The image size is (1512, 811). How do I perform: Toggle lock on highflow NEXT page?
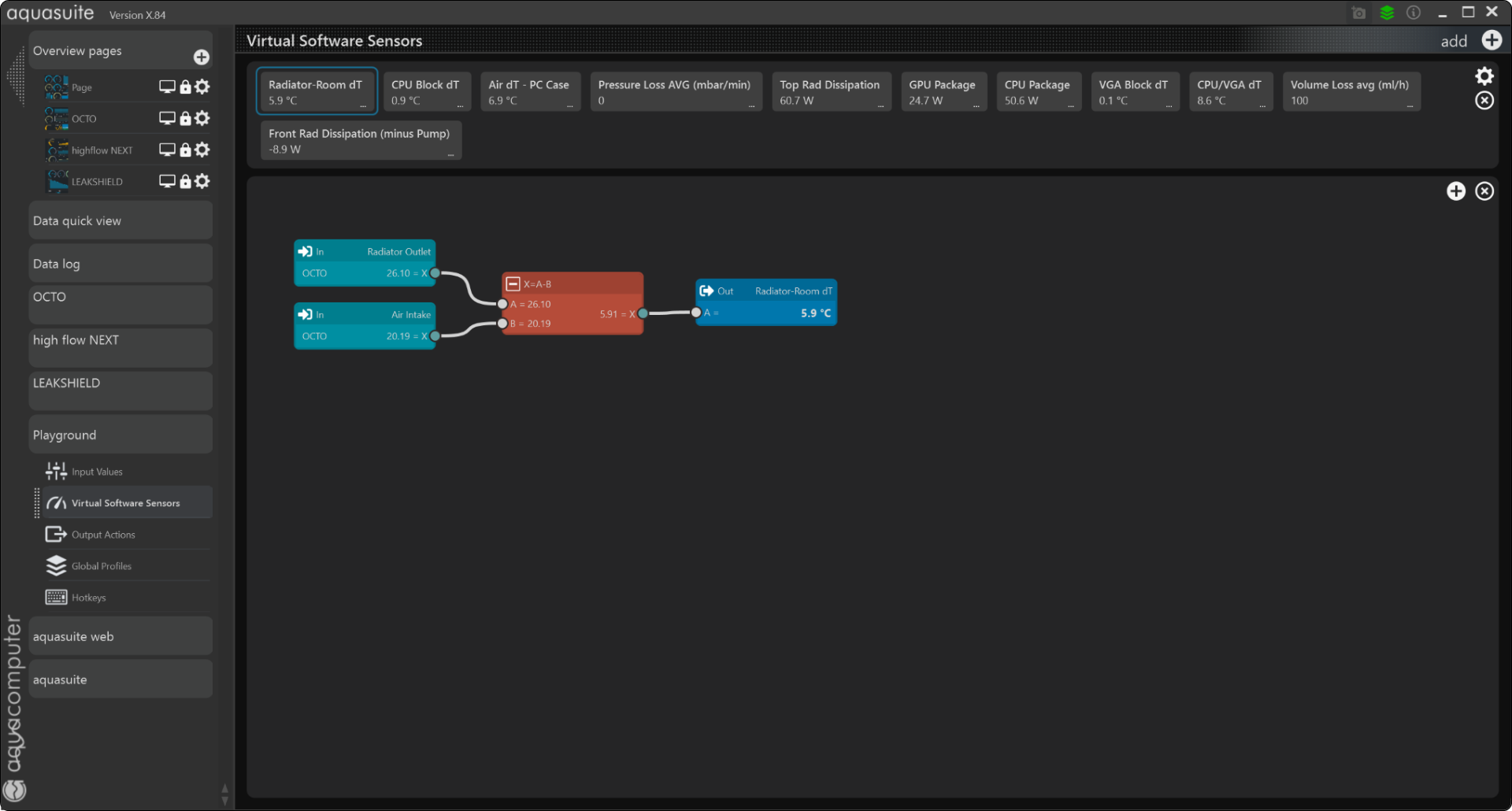(x=185, y=150)
